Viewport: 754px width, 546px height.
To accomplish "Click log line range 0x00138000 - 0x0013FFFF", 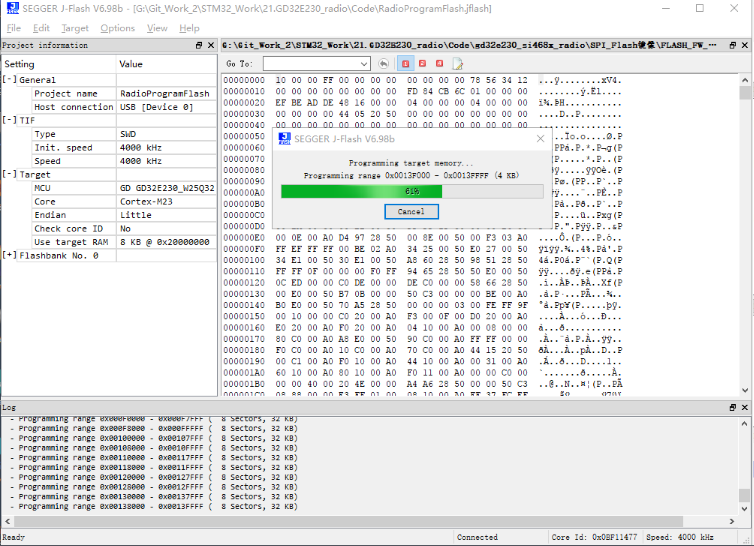I will 154,507.
